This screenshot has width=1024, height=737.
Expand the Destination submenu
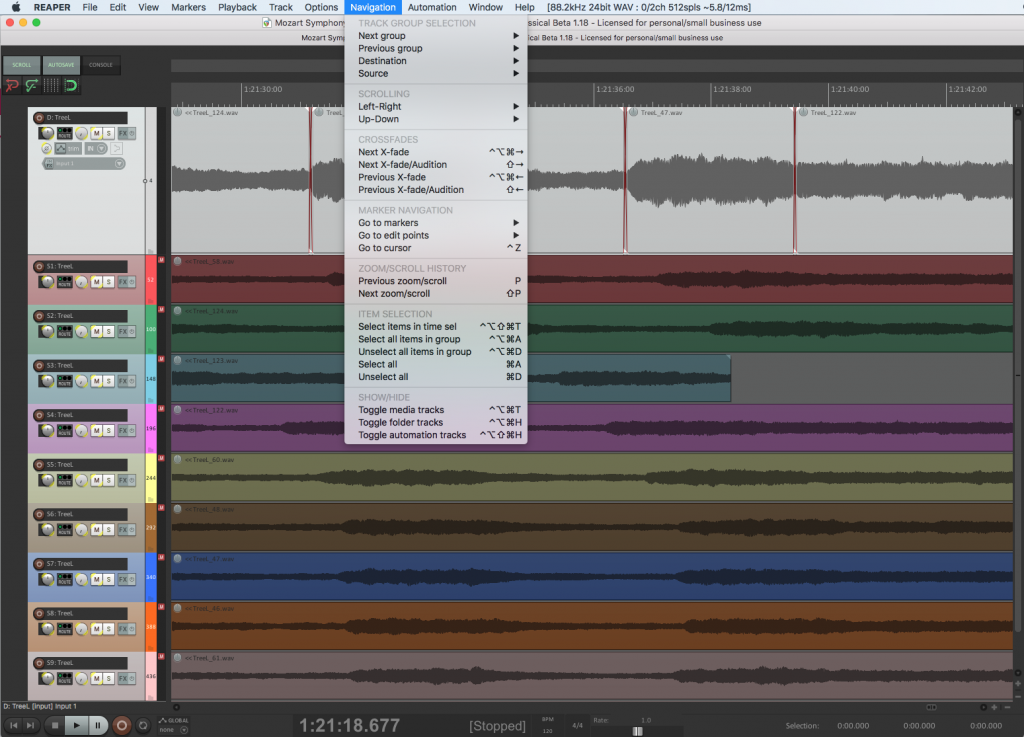tap(436, 61)
